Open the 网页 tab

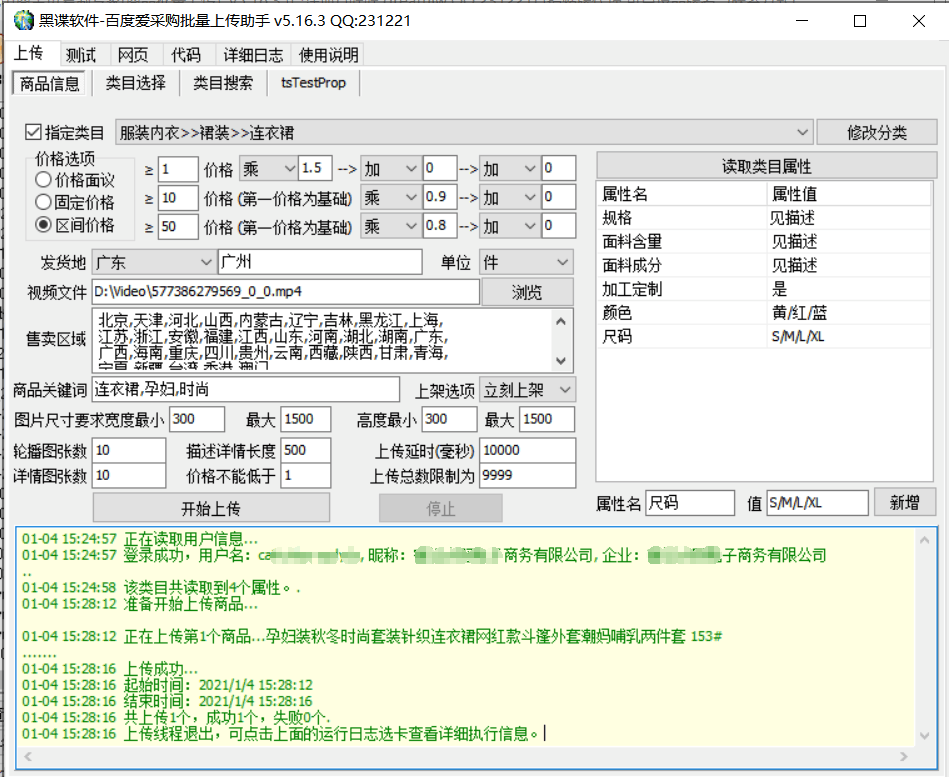click(x=133, y=55)
